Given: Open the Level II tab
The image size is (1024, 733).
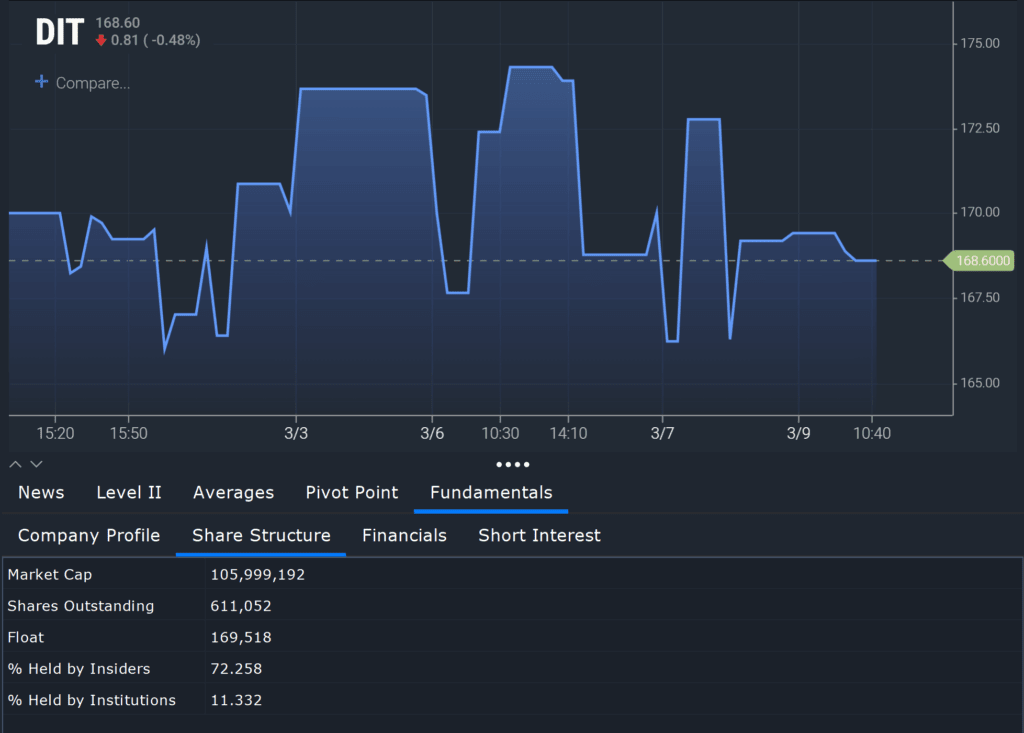Looking at the screenshot, I should pos(129,492).
